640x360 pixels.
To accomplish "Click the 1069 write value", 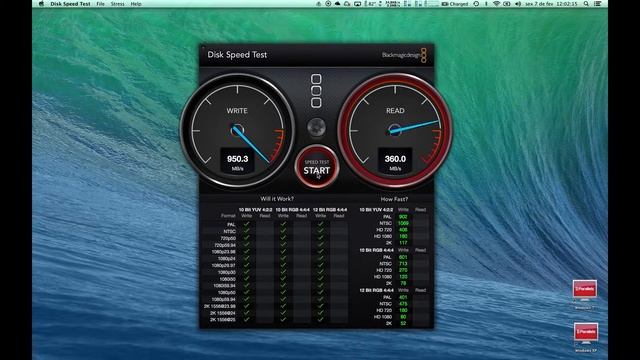I will coord(403,223).
